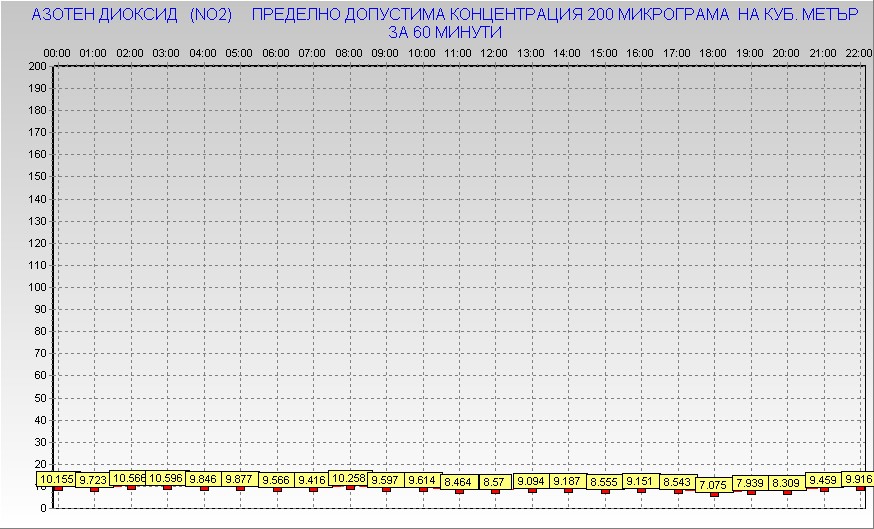Click the 50 tick on Y axis
This screenshot has height=529, width=874.
pos(40,397)
